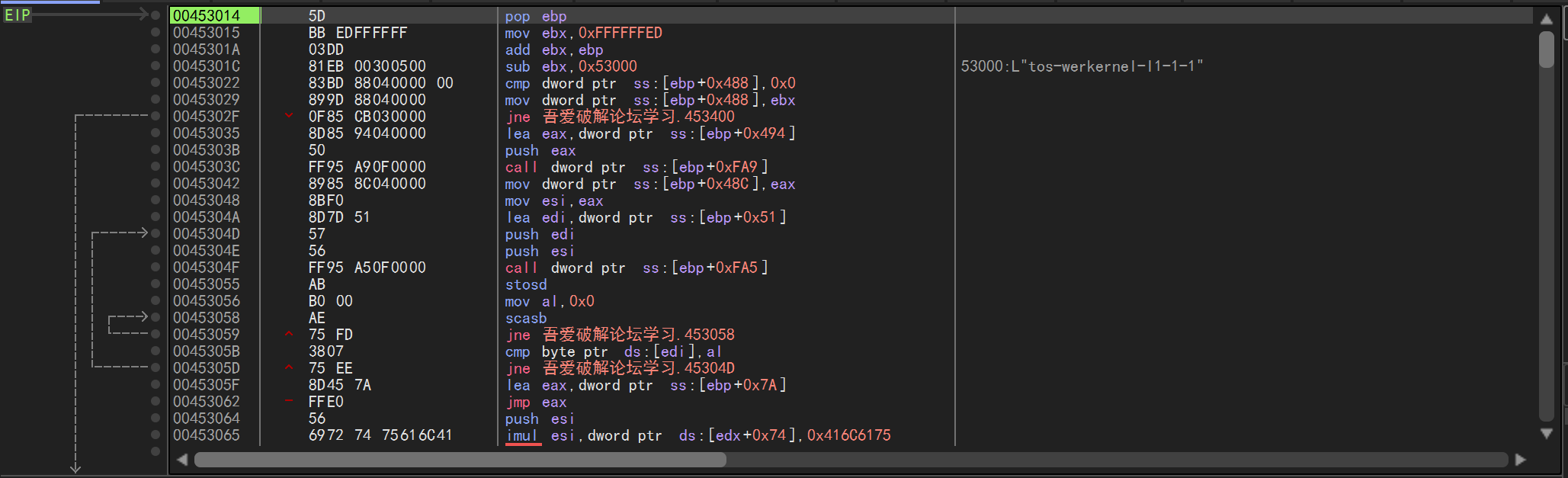Toggle breakpoint dot beside address 0045304F
This screenshot has width=1568, height=478.
pos(156,267)
